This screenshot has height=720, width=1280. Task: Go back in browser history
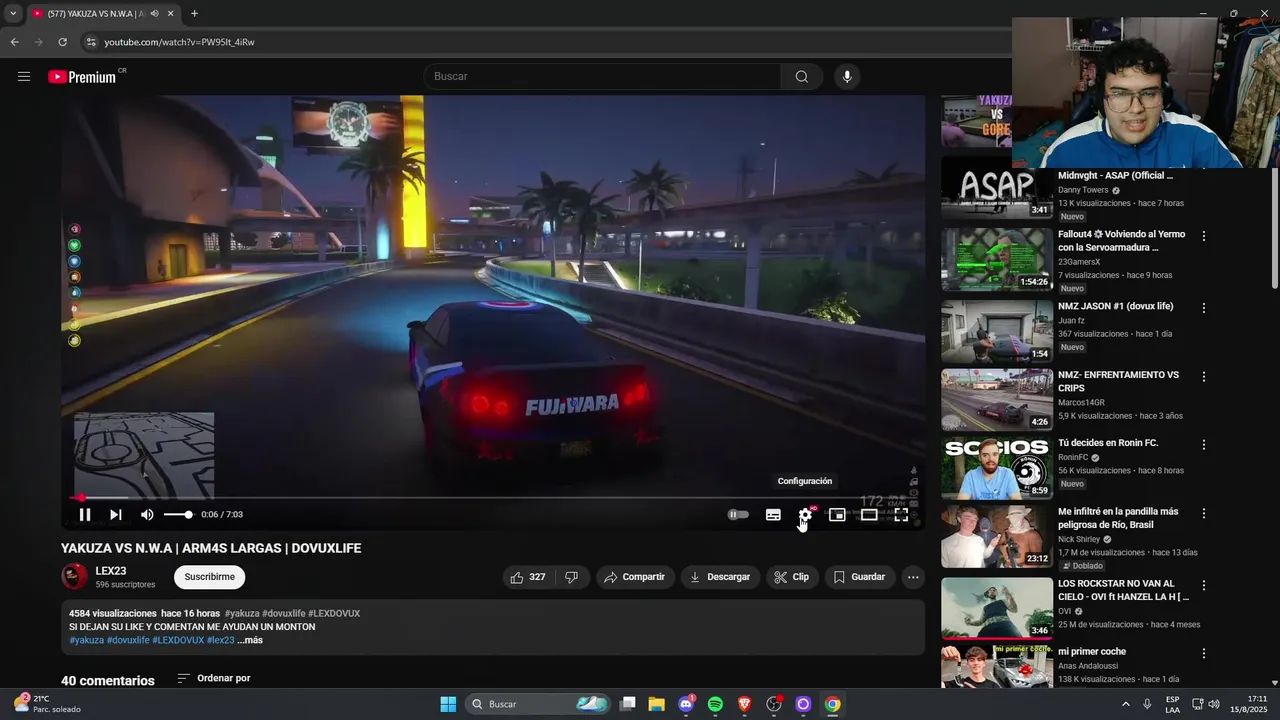pyautogui.click(x=14, y=42)
